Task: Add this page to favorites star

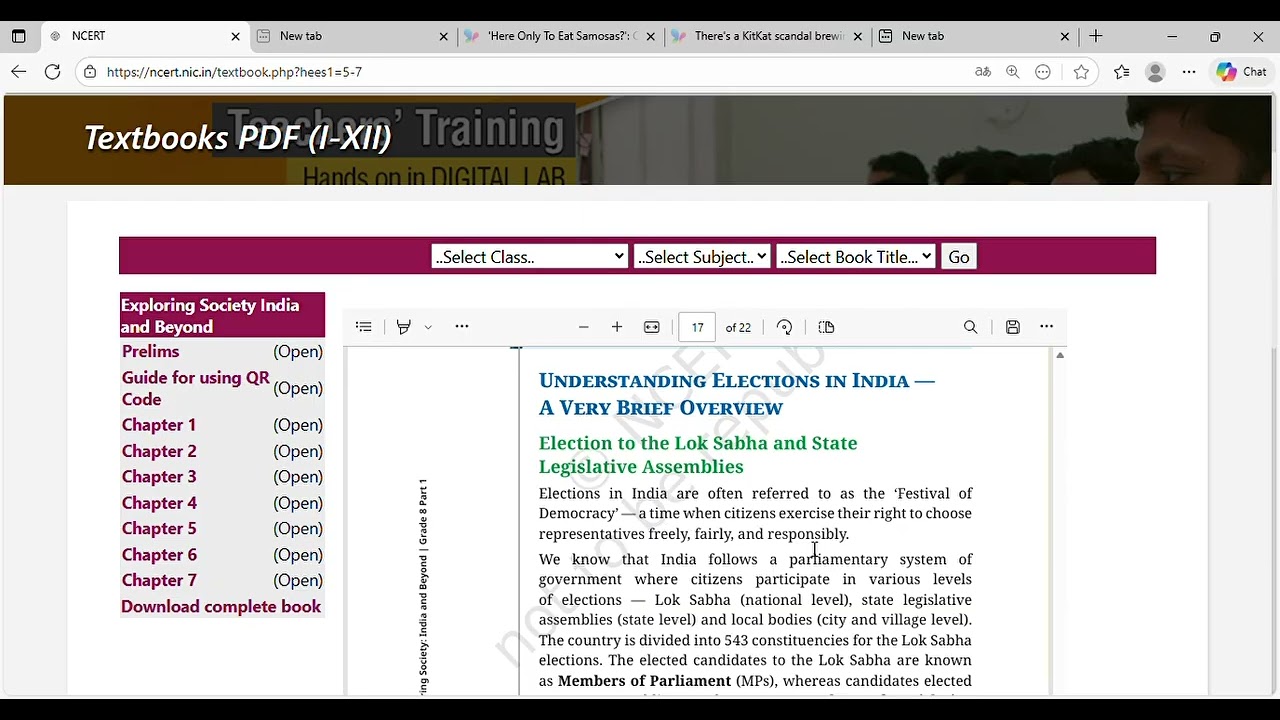Action: (1081, 72)
